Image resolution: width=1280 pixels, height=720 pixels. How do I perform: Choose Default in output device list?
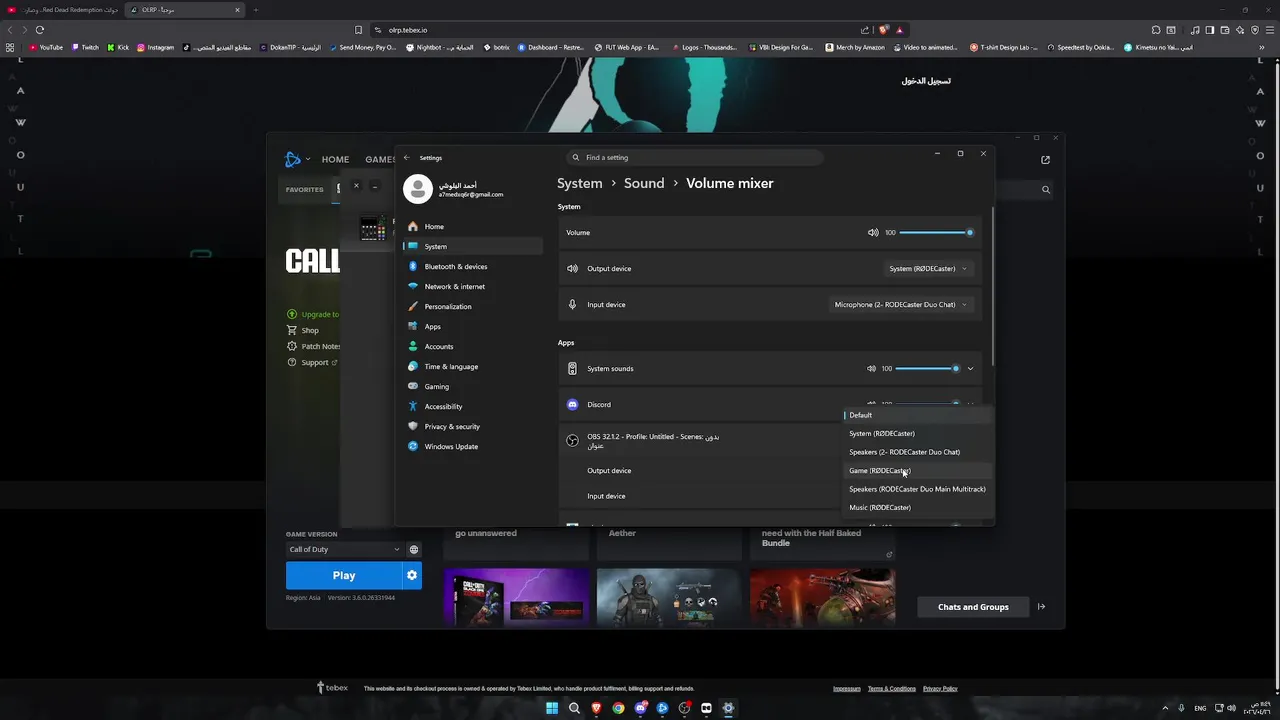917,415
